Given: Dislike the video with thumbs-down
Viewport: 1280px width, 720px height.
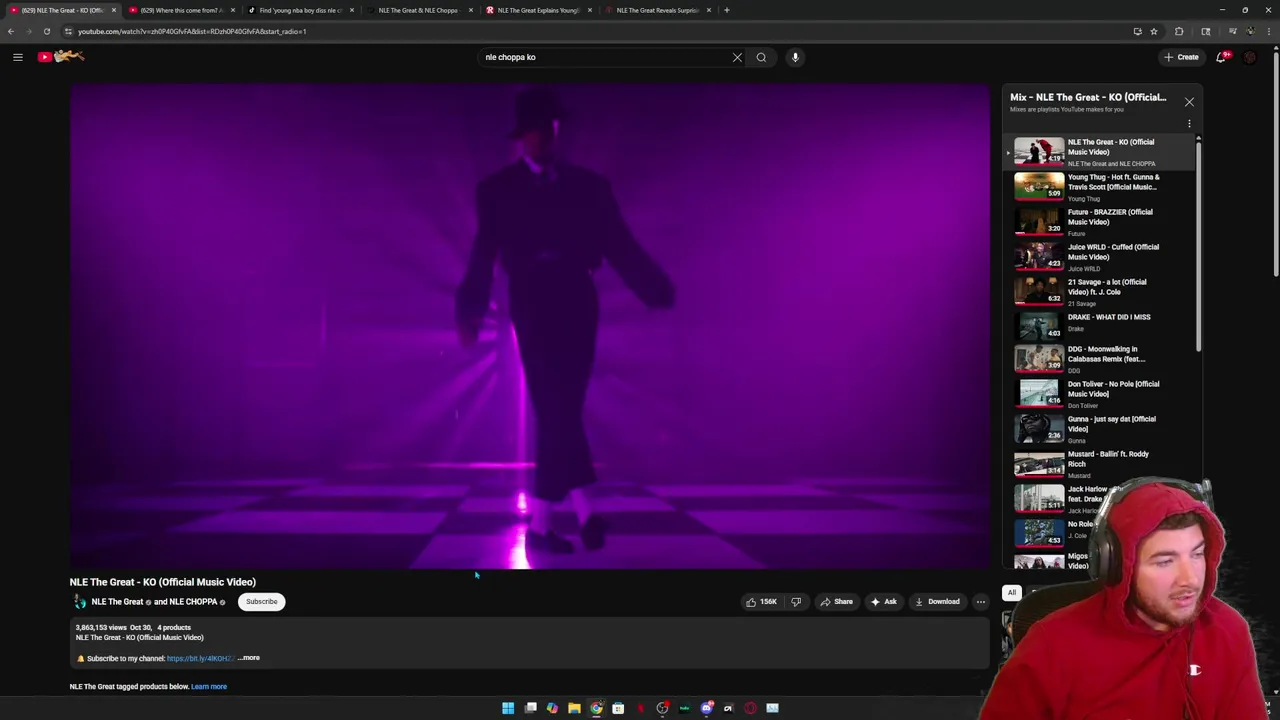Looking at the screenshot, I should tap(796, 602).
